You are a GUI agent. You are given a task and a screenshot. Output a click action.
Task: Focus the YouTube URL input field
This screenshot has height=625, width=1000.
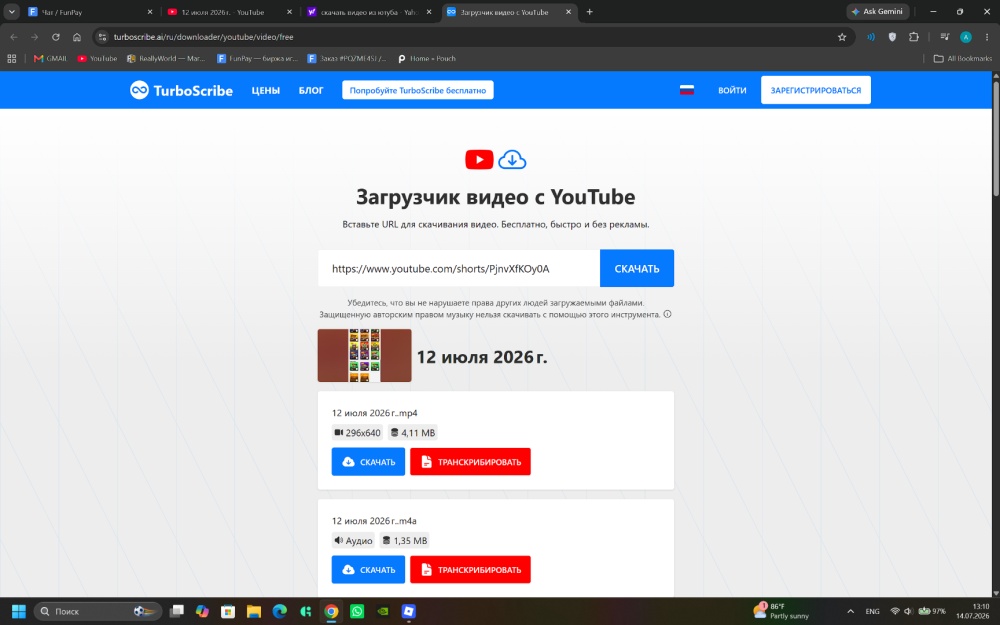coord(459,268)
